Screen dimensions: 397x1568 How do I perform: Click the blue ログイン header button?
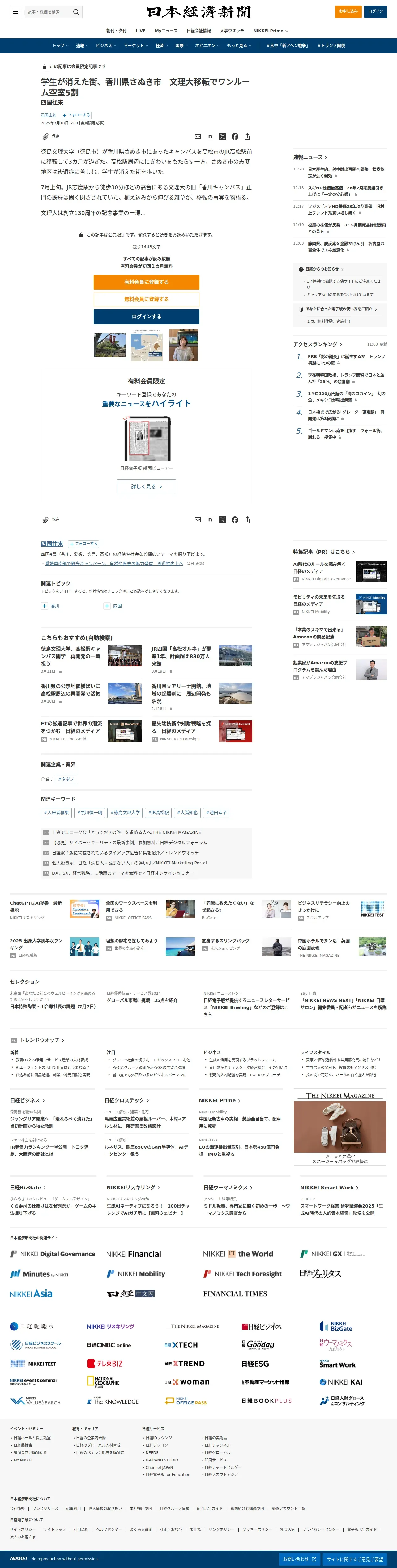click(x=376, y=11)
